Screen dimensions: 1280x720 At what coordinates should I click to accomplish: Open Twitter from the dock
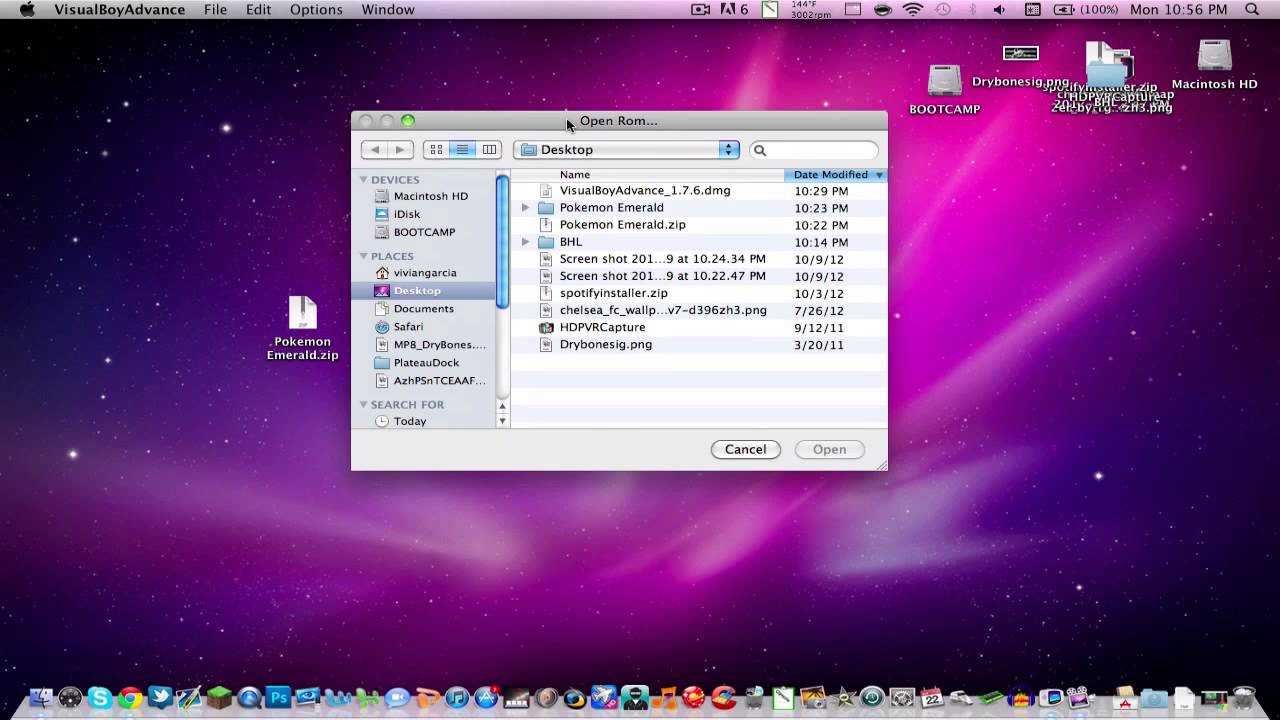click(160, 697)
